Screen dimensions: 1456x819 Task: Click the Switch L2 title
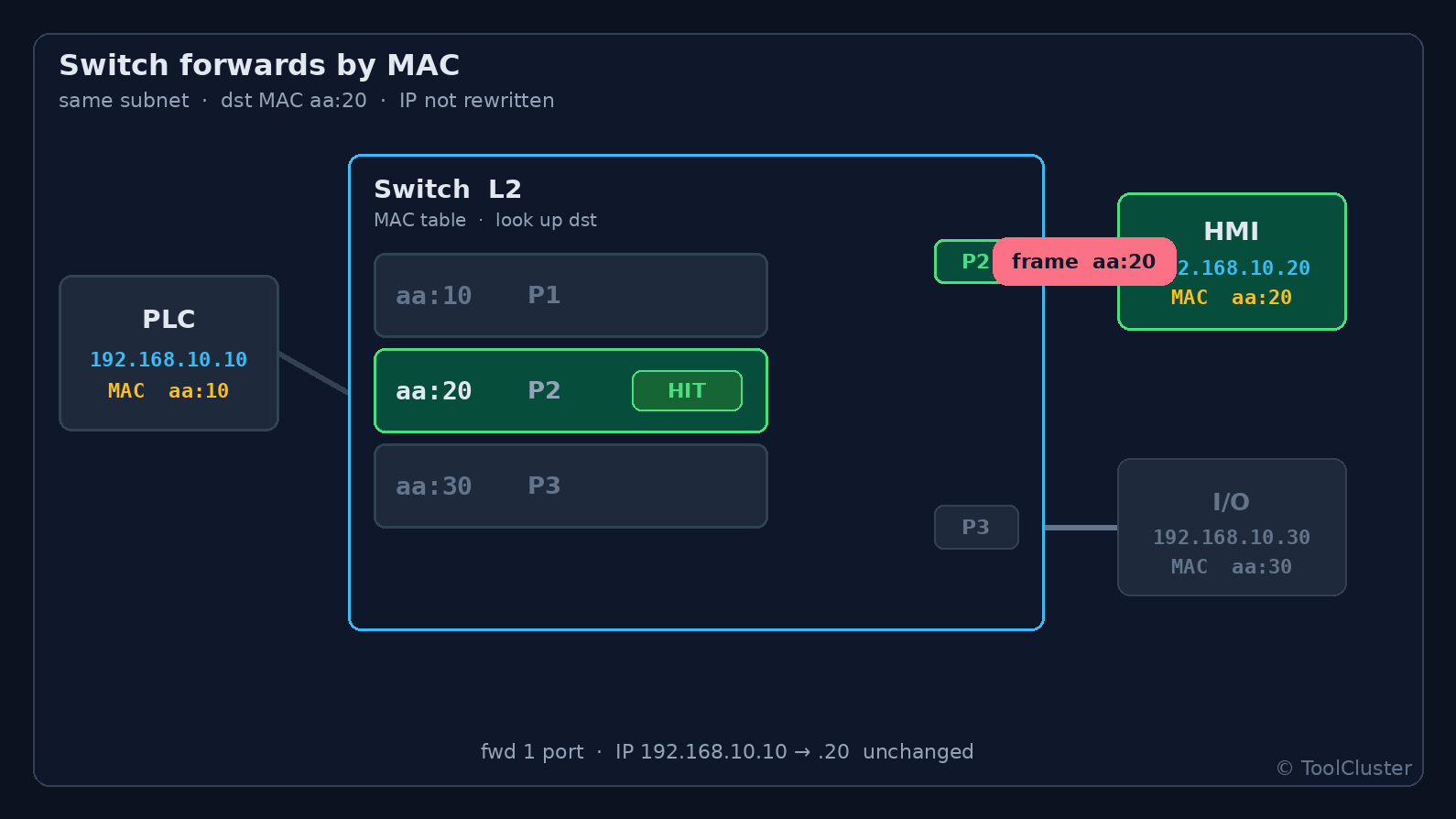tap(448, 189)
